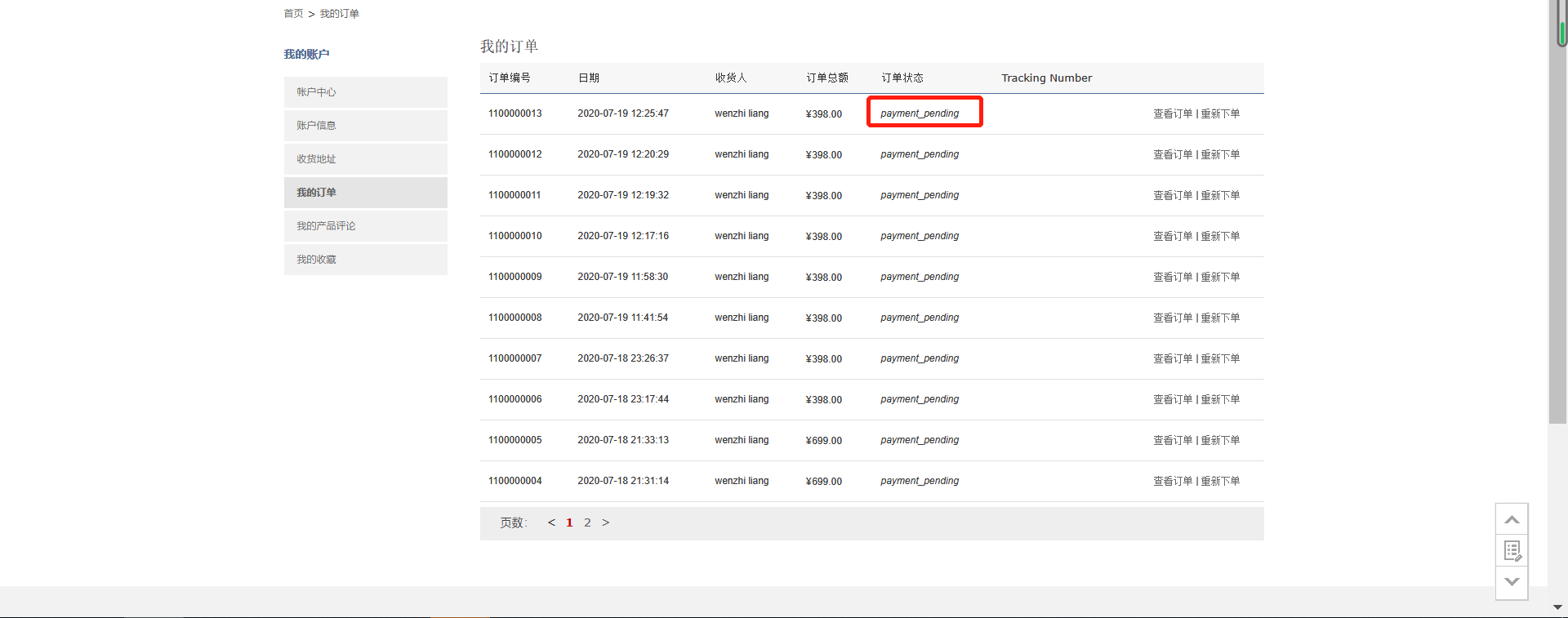Screen dimensions: 1568x618
Task: Click order number 1100000007
Action: click(515, 358)
